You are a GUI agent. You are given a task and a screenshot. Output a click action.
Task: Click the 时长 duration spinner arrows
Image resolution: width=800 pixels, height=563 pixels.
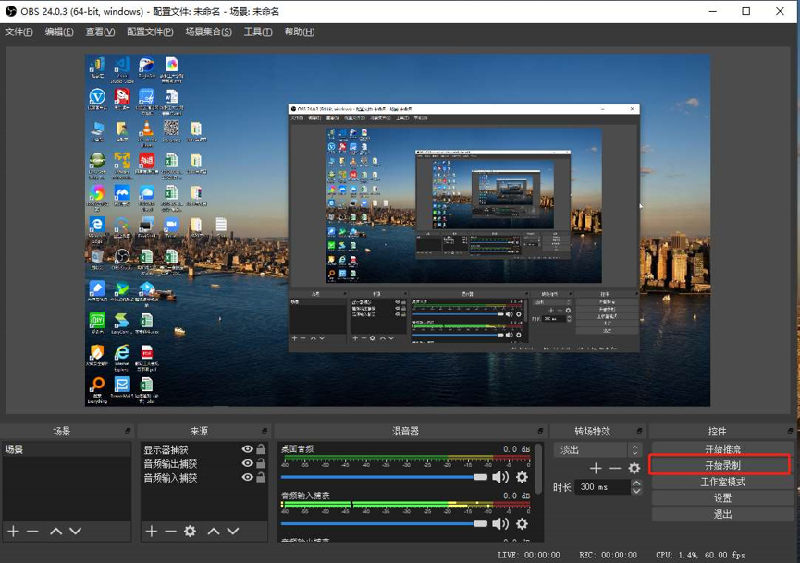[636, 487]
